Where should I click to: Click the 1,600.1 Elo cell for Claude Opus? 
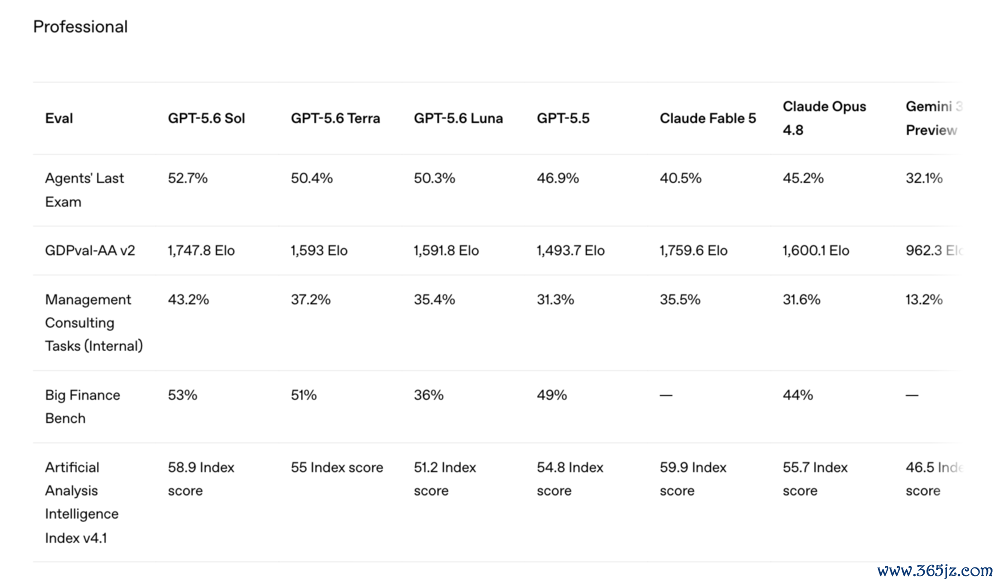816,251
